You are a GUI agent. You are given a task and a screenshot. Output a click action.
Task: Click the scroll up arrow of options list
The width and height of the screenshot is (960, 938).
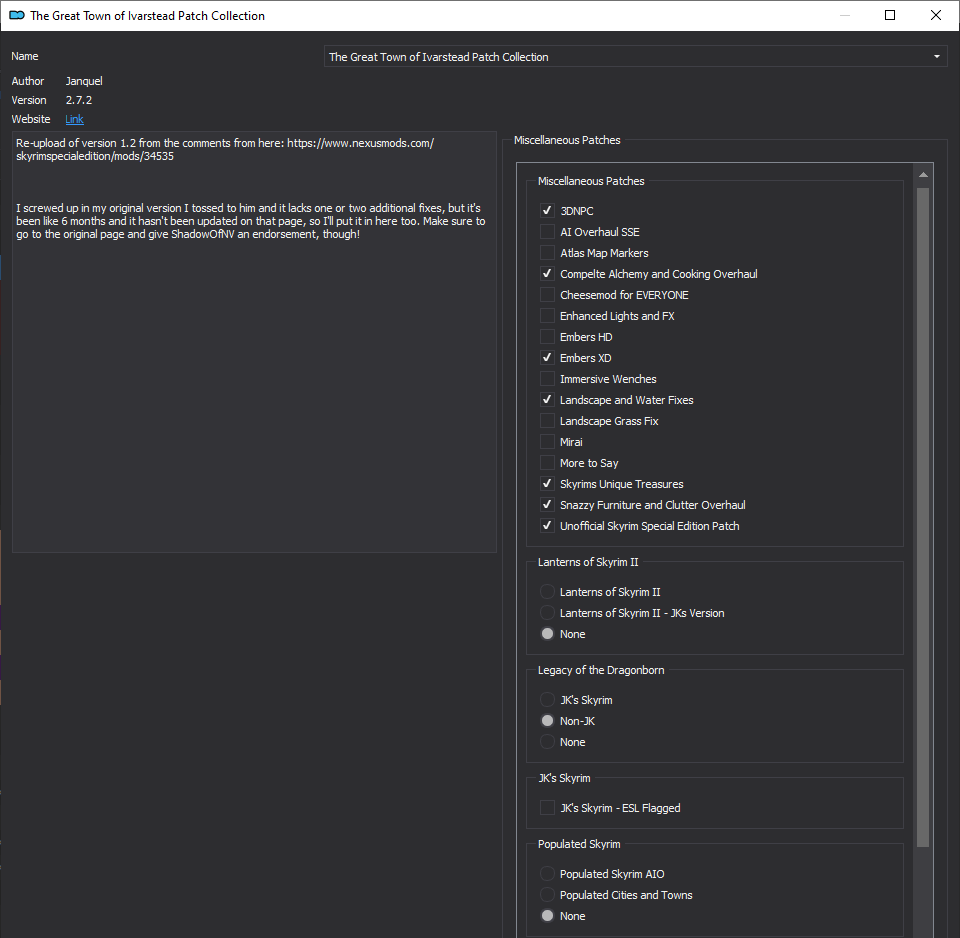(x=923, y=175)
